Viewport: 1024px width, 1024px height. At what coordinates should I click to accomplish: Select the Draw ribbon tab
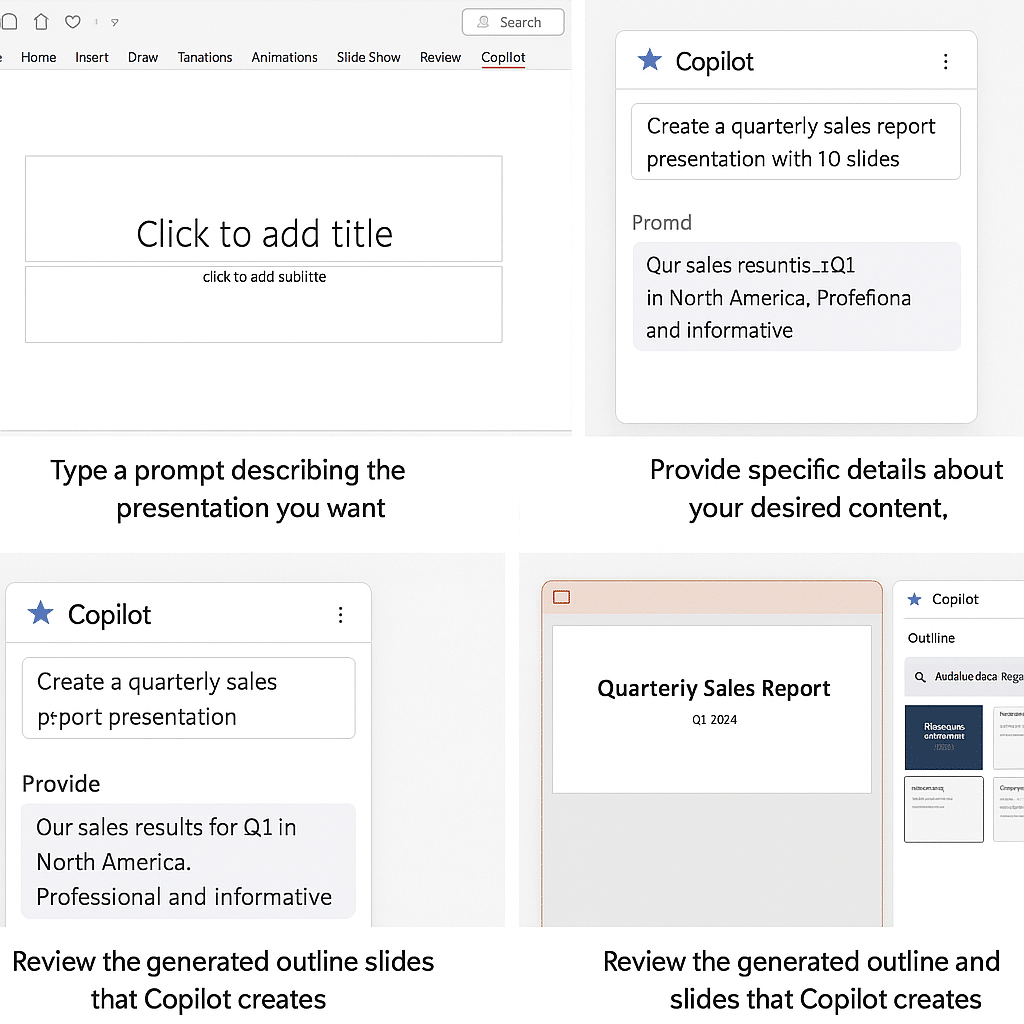(143, 57)
